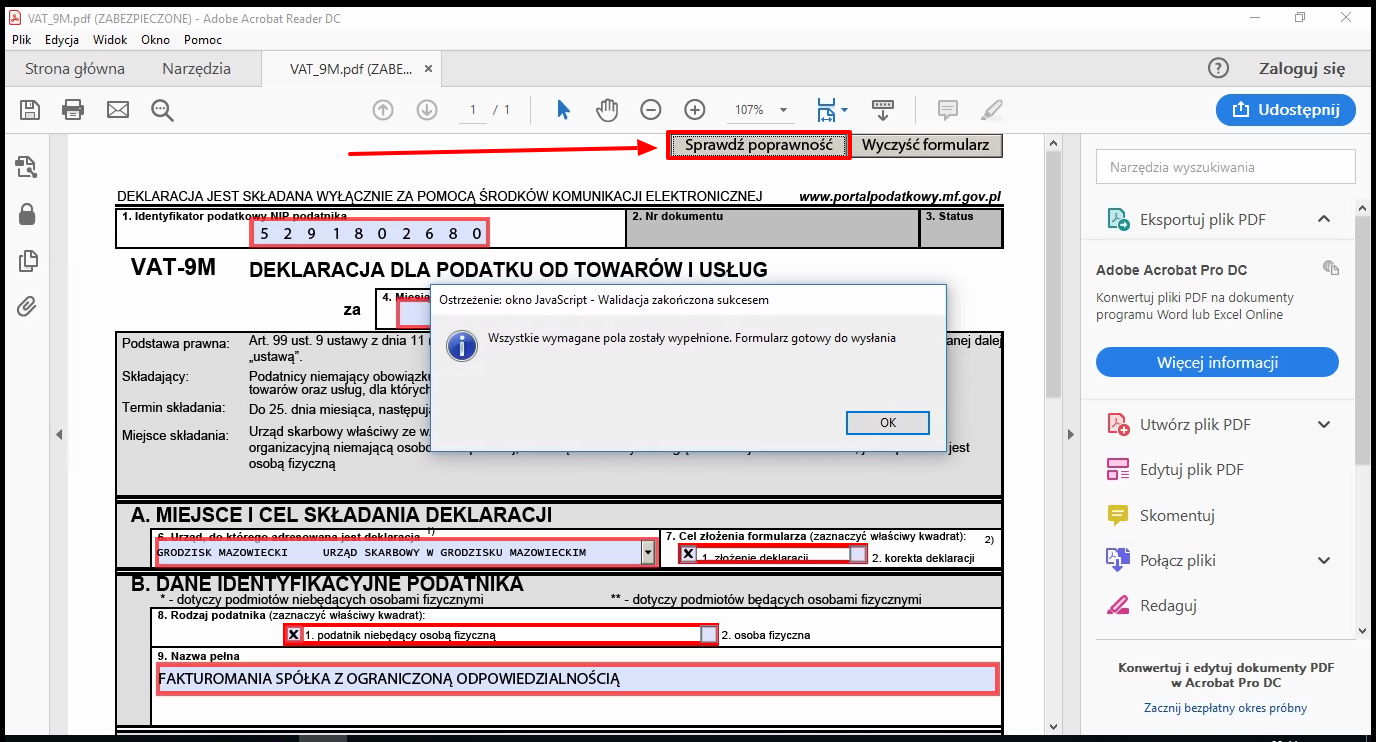Click the Wyczyść formularz button
Viewport: 1376px width, 742px height.
coord(926,145)
